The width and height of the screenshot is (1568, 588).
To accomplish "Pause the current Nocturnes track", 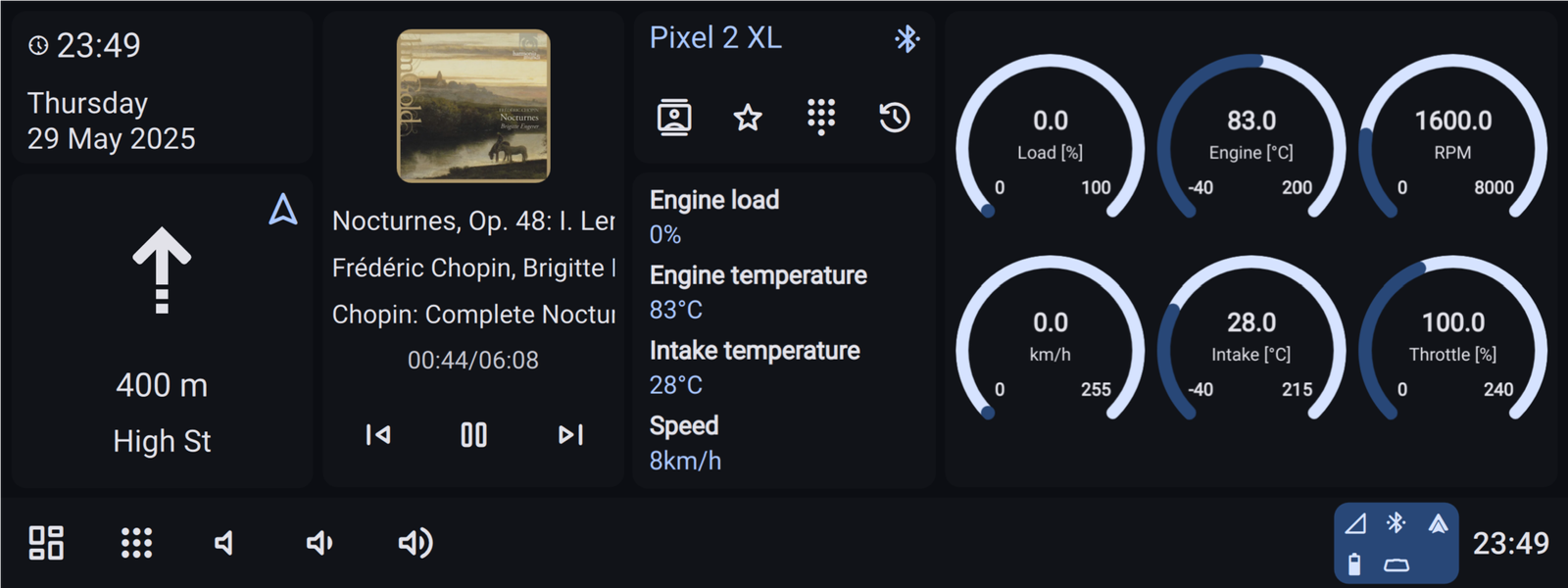I will tap(474, 435).
